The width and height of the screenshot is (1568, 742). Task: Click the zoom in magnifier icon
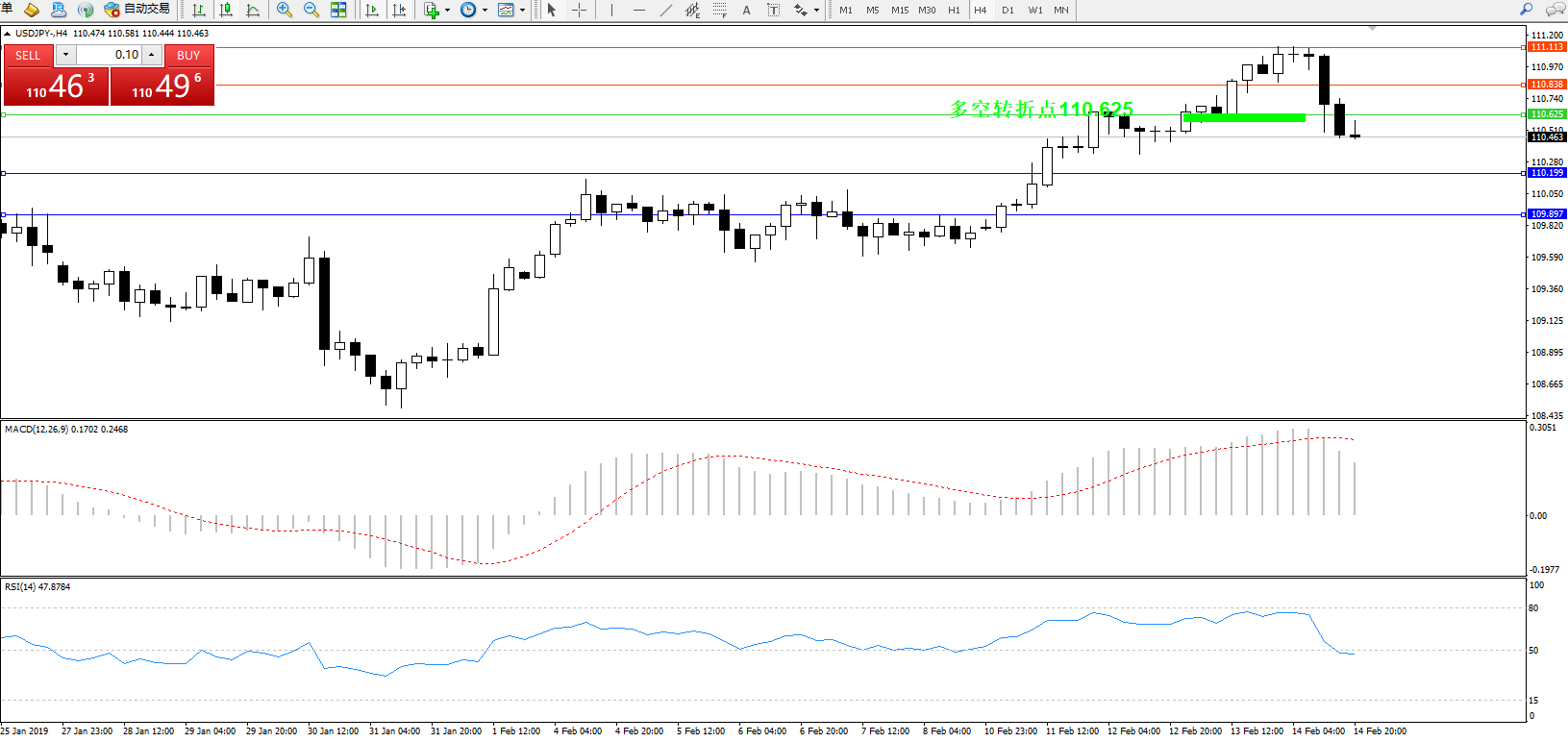coord(285,10)
